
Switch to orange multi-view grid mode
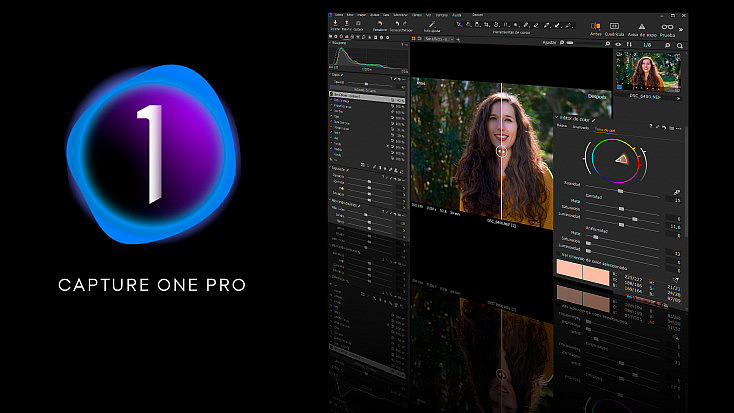pyautogui.click(x=413, y=38)
